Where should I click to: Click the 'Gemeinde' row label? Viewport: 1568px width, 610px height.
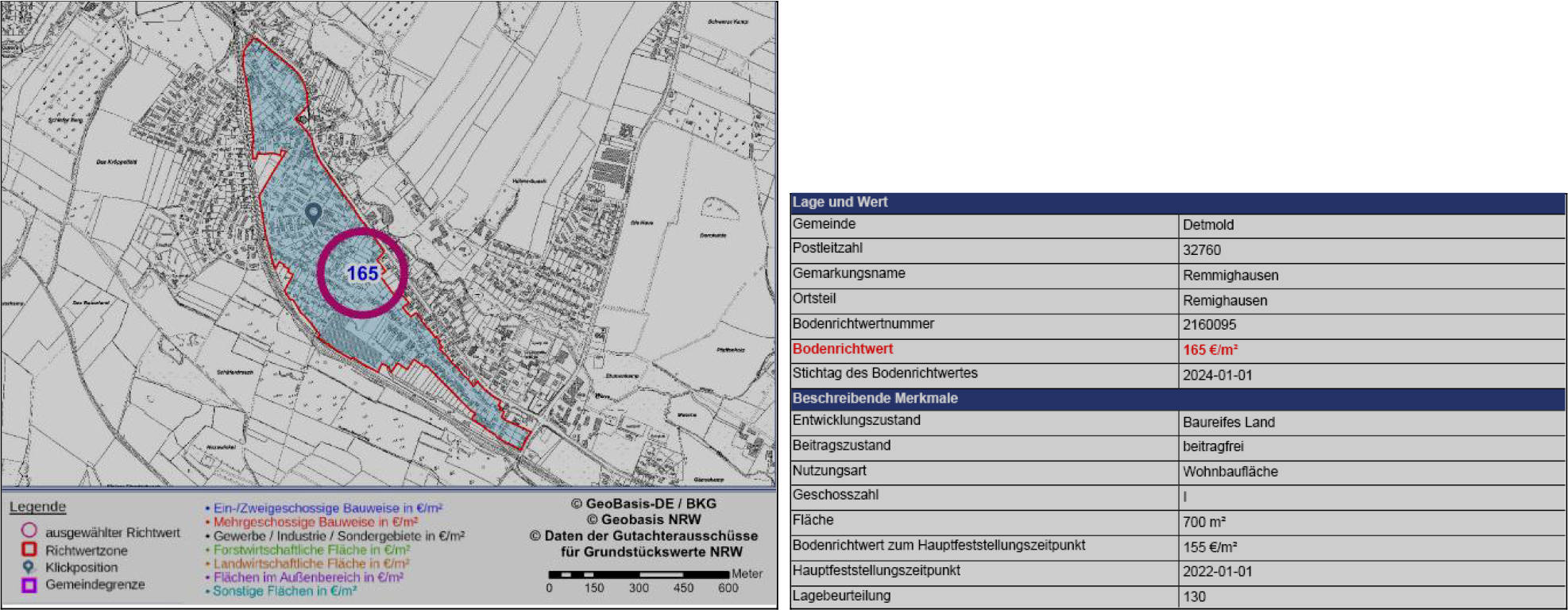pos(824,224)
